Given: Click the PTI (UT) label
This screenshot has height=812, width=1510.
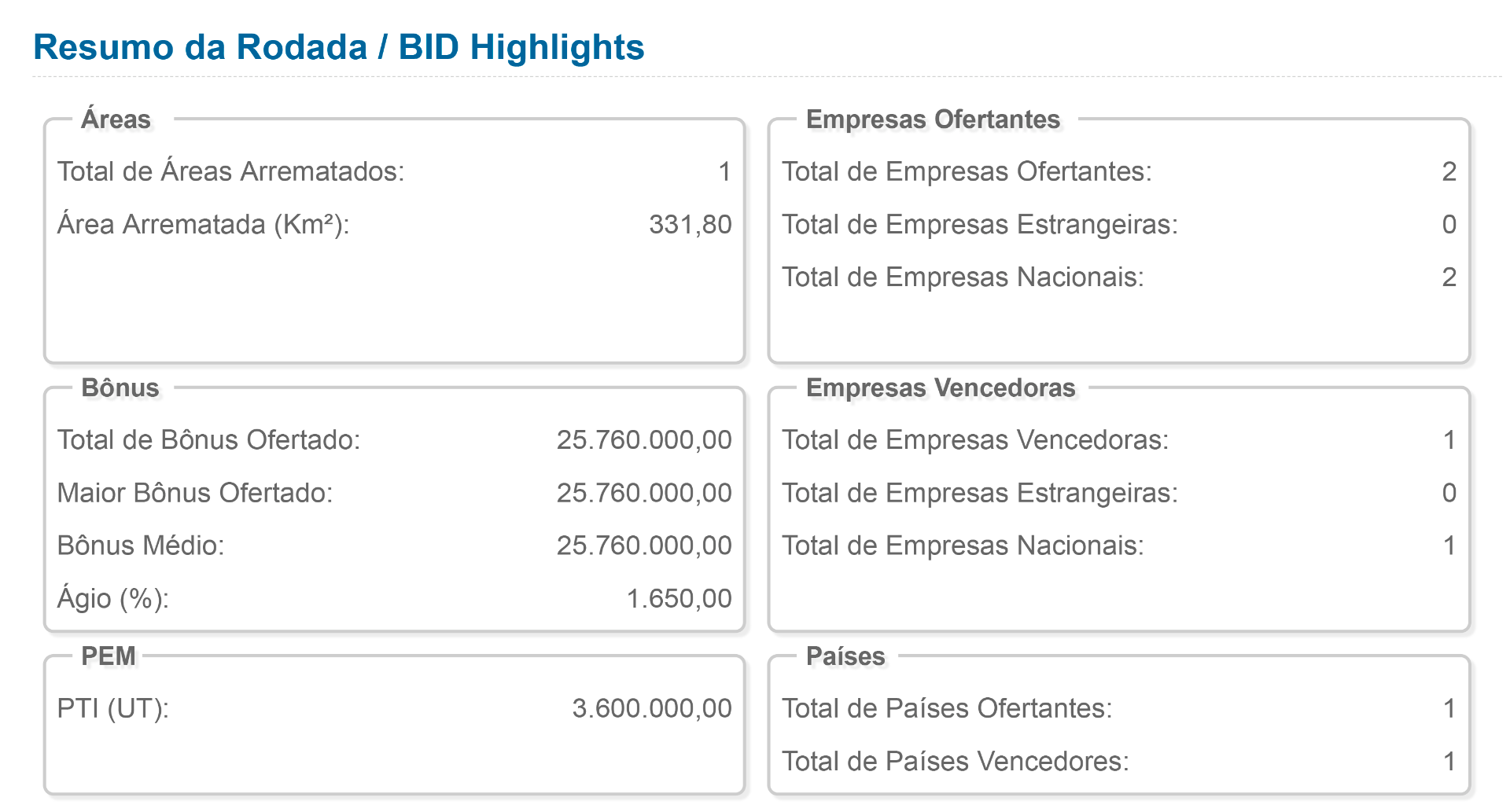Looking at the screenshot, I should (112, 708).
